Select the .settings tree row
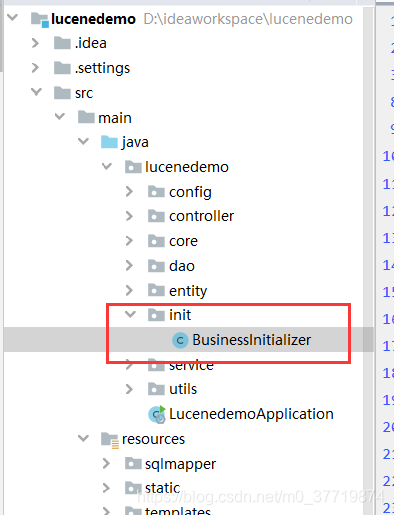The image size is (394, 515). [102, 68]
